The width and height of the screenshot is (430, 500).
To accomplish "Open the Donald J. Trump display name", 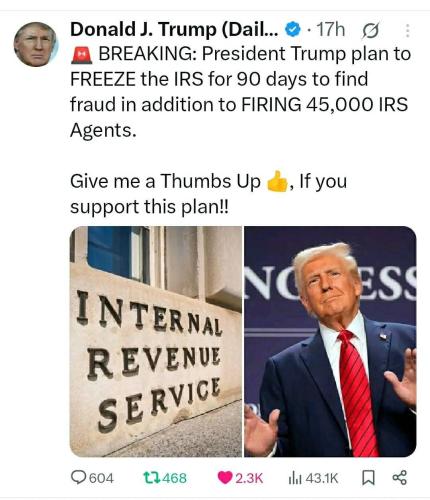I will (174, 30).
